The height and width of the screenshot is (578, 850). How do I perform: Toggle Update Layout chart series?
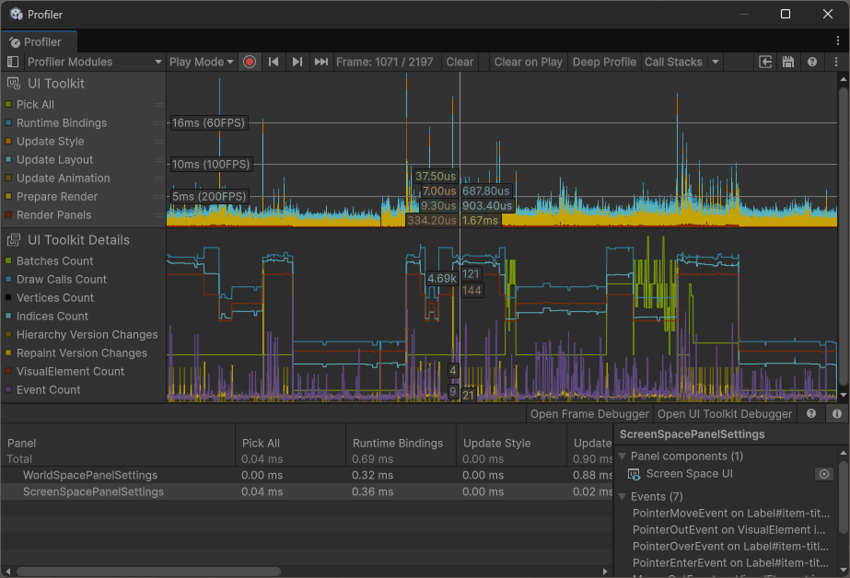8,159
